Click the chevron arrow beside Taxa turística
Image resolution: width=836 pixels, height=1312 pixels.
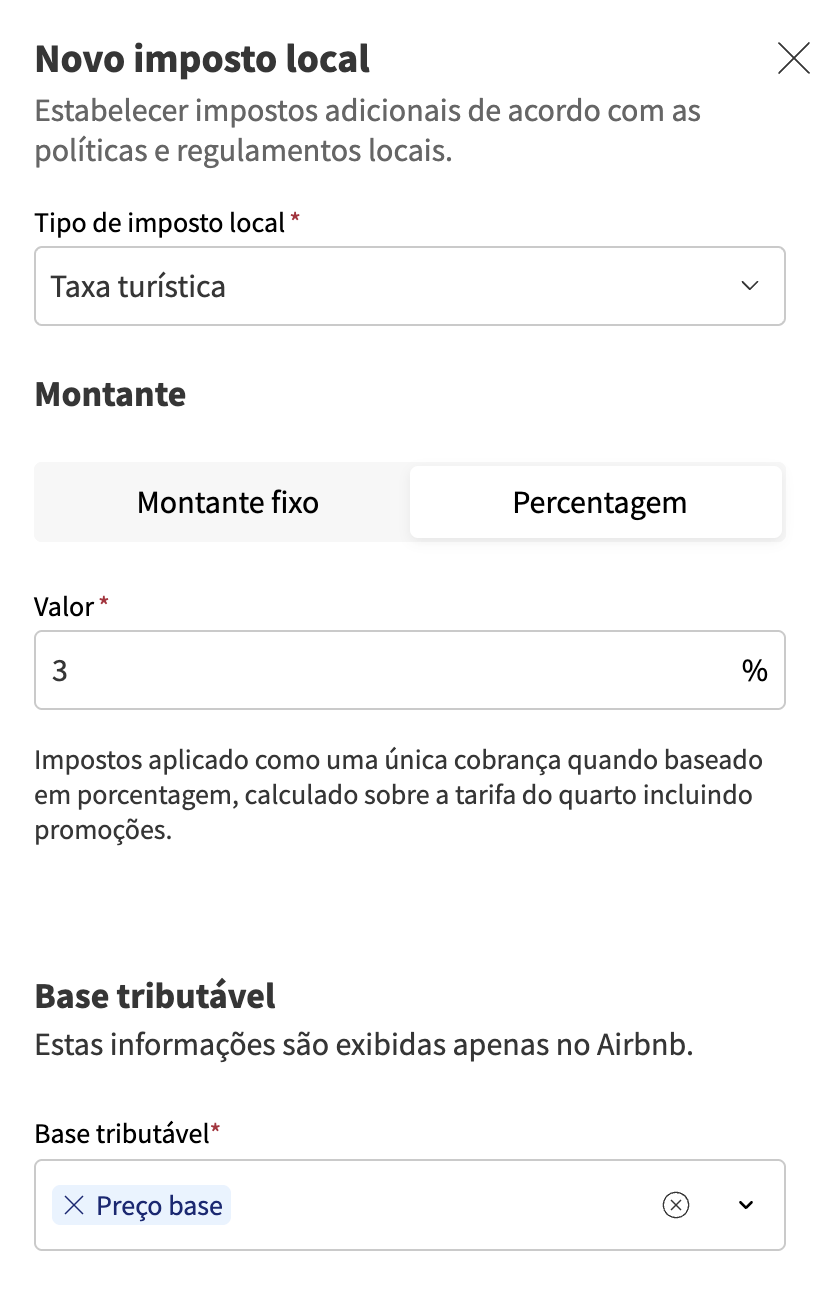pos(750,287)
